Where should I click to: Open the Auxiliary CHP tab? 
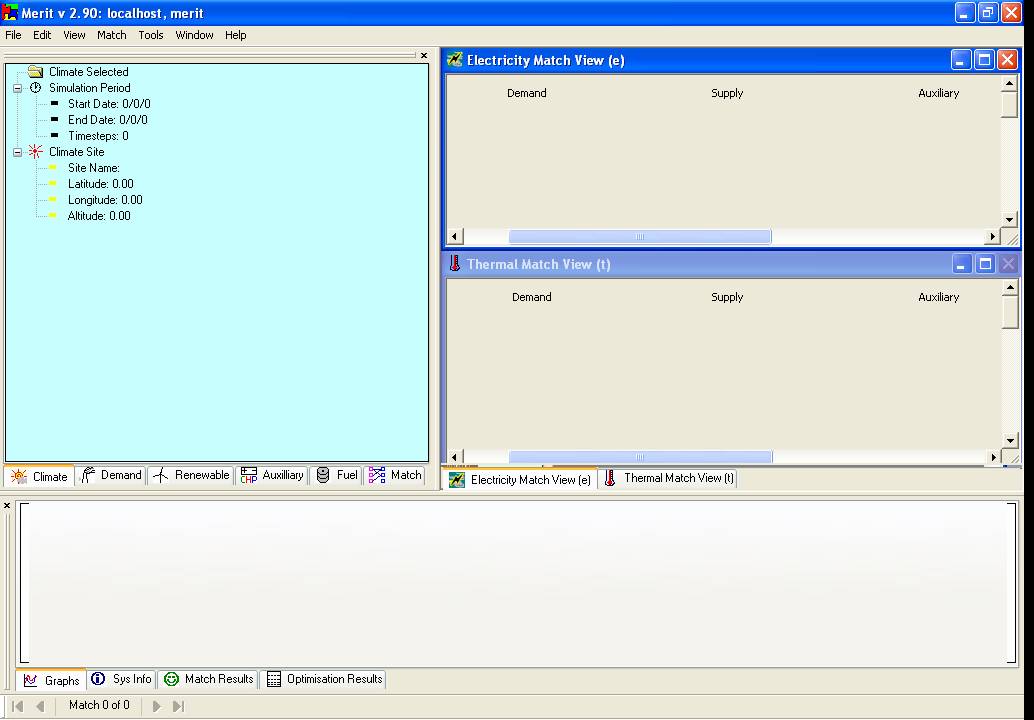point(272,476)
